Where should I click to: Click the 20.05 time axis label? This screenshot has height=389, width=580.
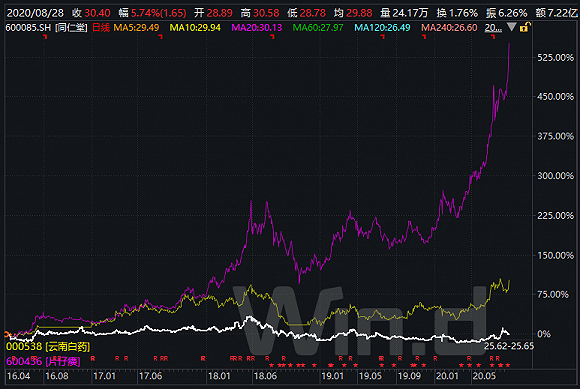[484, 376]
